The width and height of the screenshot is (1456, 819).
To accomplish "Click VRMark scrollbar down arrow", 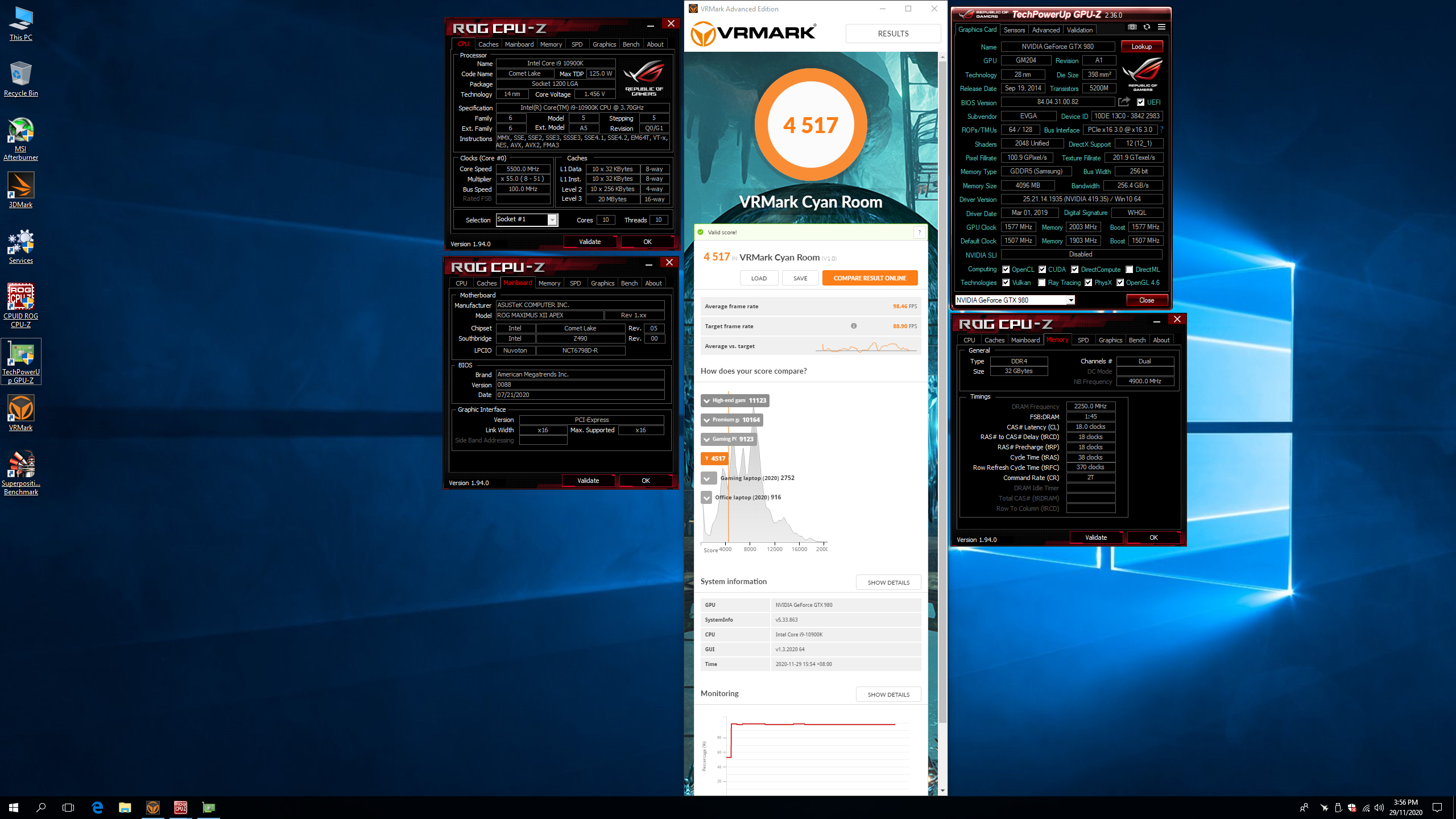I will 942,791.
